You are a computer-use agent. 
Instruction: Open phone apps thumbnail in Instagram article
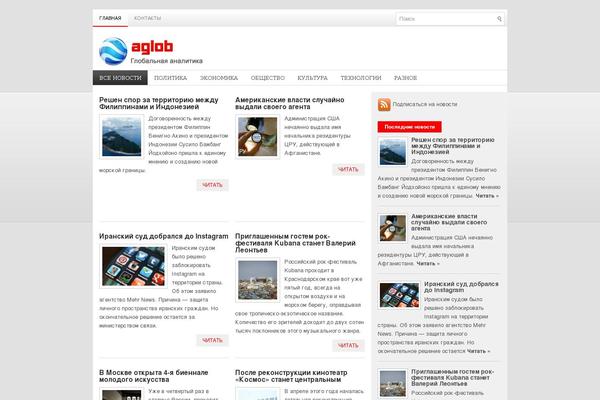tap(133, 266)
